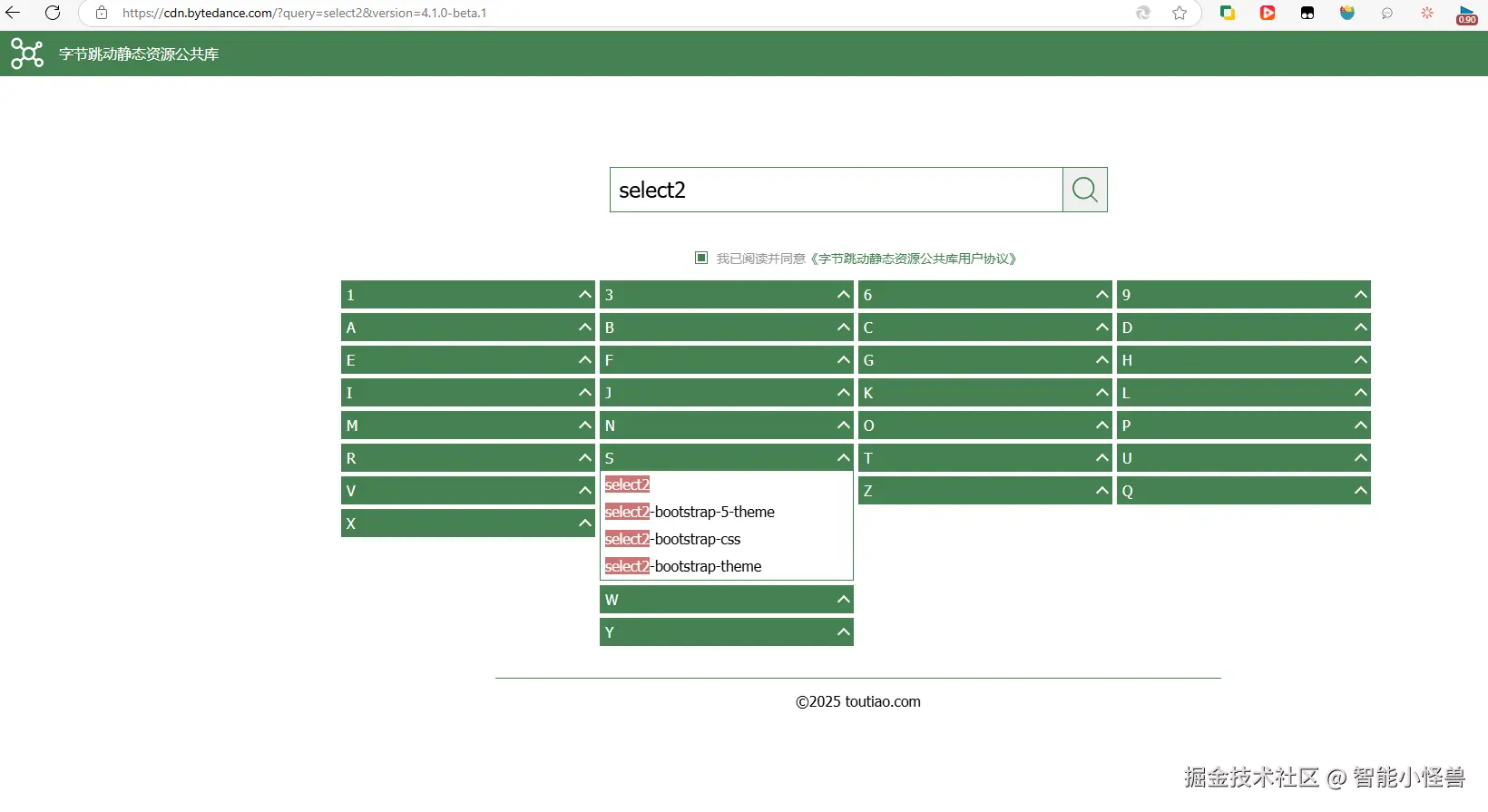
Task: Click the molecule logo in the green header
Action: pos(27,54)
